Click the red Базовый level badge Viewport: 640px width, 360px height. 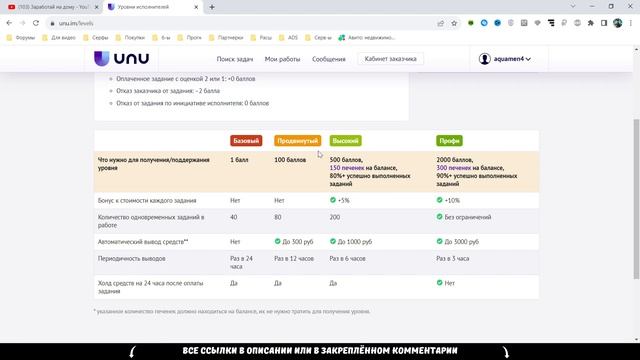246,141
